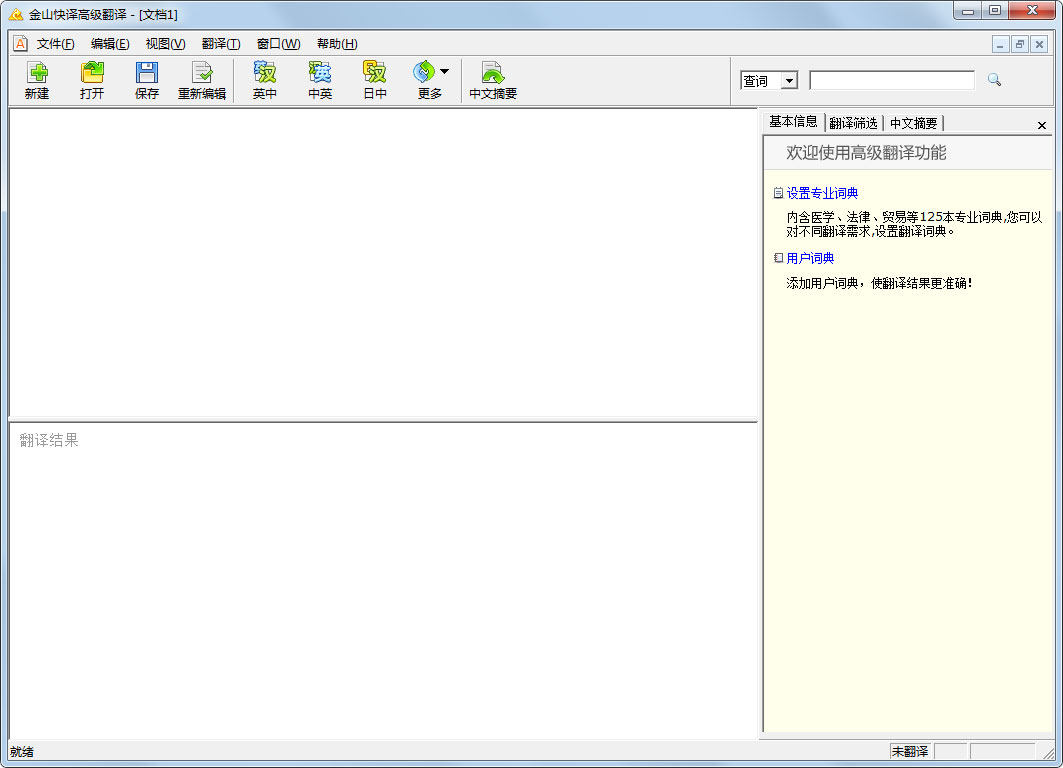Switch to the 翻译筛选 tab
The width and height of the screenshot is (1063, 768).
pos(854,123)
